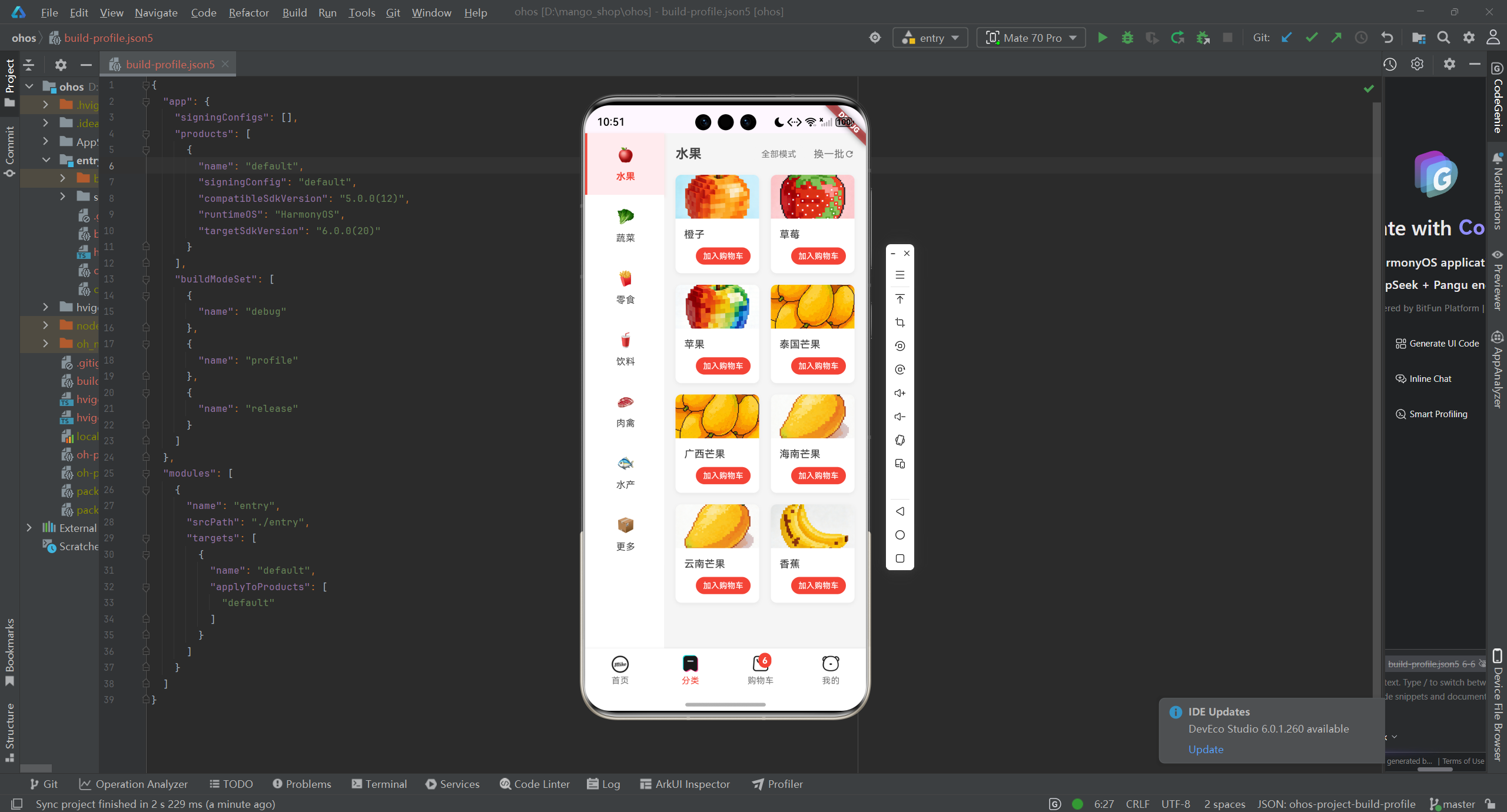Click the green Run button
1507x812 pixels.
tap(1103, 38)
